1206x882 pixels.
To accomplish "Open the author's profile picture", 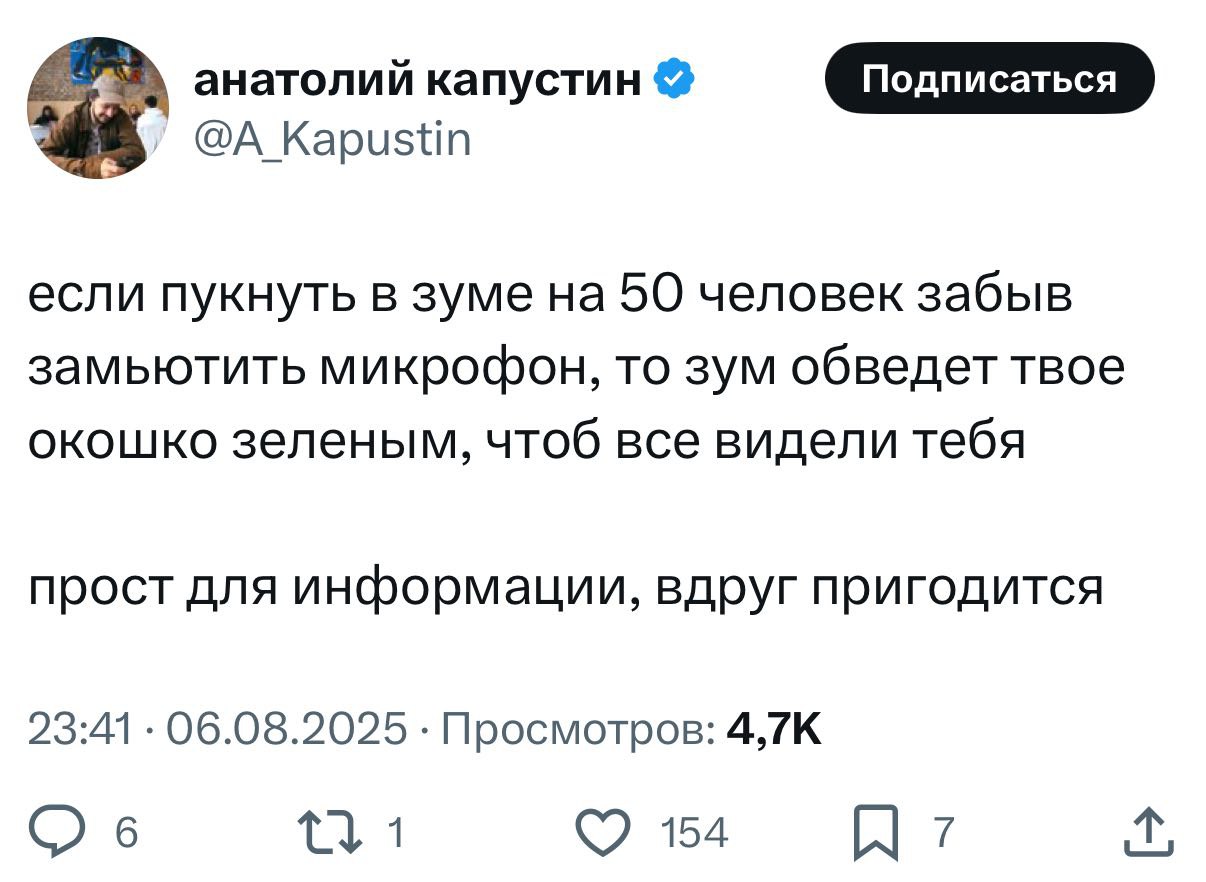I will 100,107.
